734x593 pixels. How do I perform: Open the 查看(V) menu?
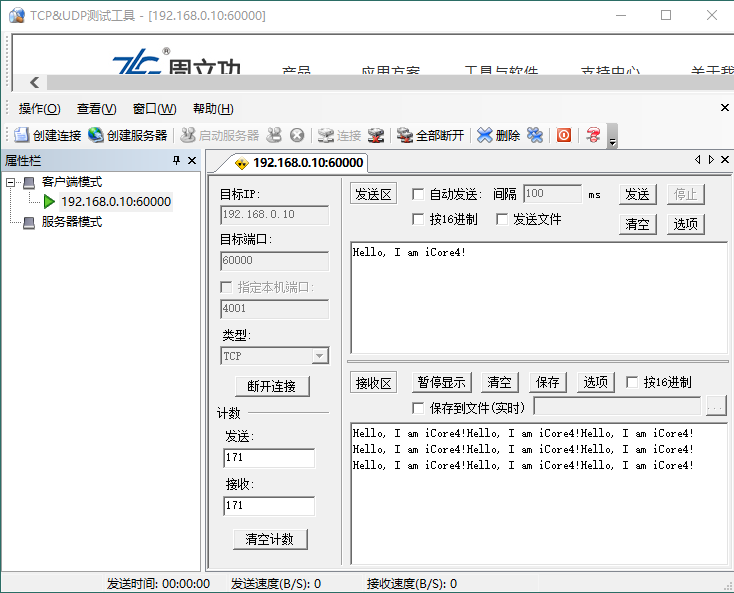96,109
